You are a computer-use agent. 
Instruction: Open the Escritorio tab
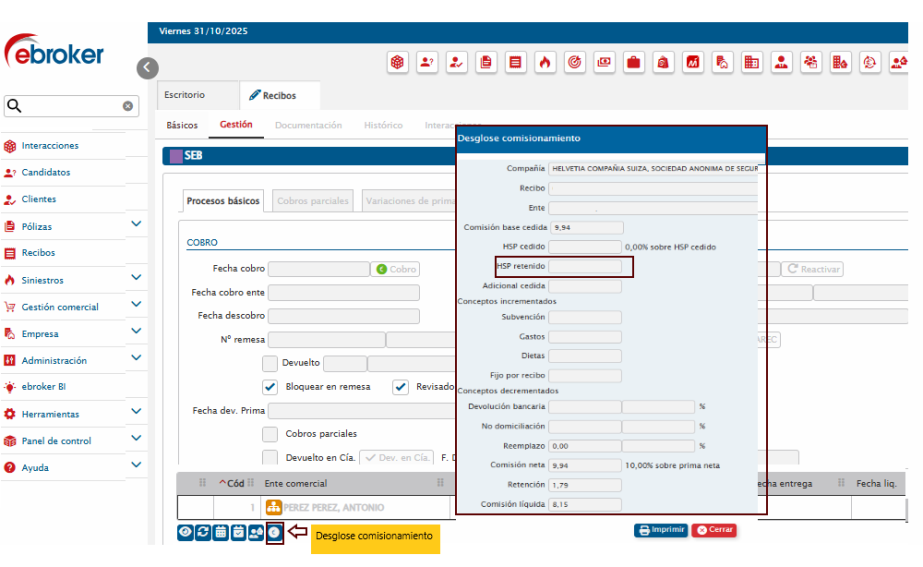184,95
